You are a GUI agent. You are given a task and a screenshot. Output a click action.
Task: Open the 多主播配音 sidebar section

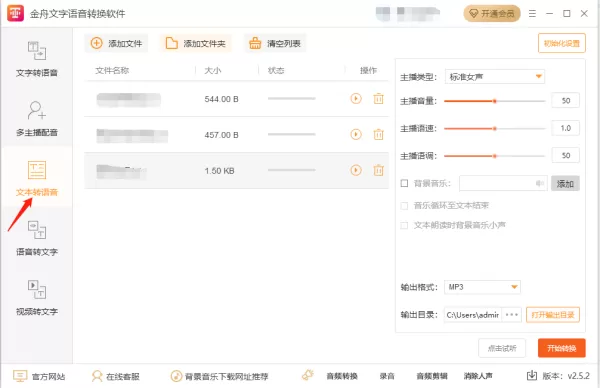(x=37, y=119)
